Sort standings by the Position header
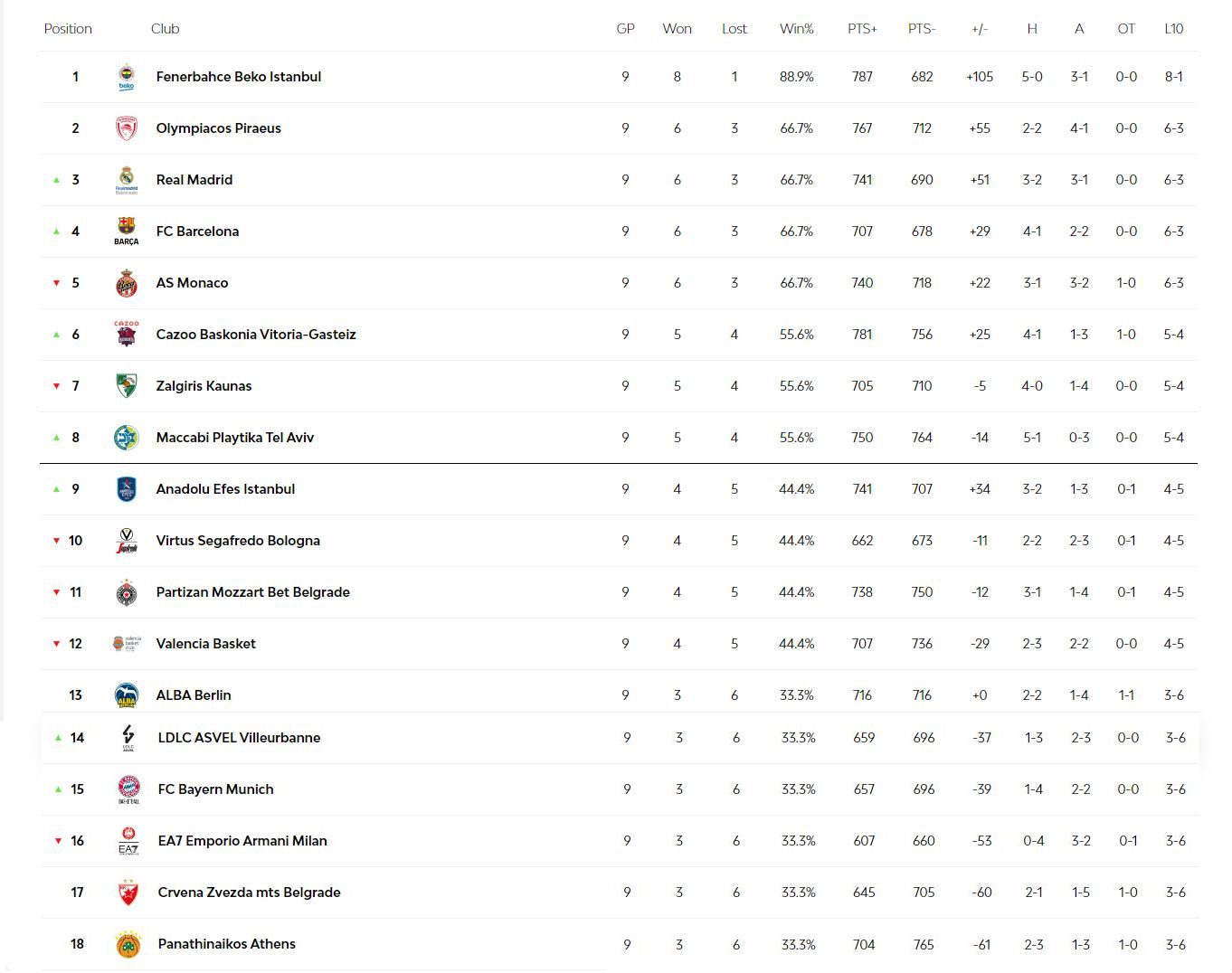 pyautogui.click(x=68, y=29)
